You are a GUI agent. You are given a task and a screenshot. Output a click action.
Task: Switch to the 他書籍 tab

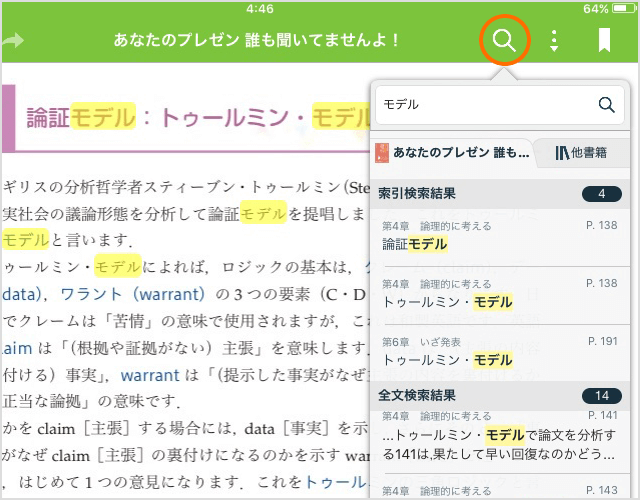pyautogui.click(x=582, y=153)
